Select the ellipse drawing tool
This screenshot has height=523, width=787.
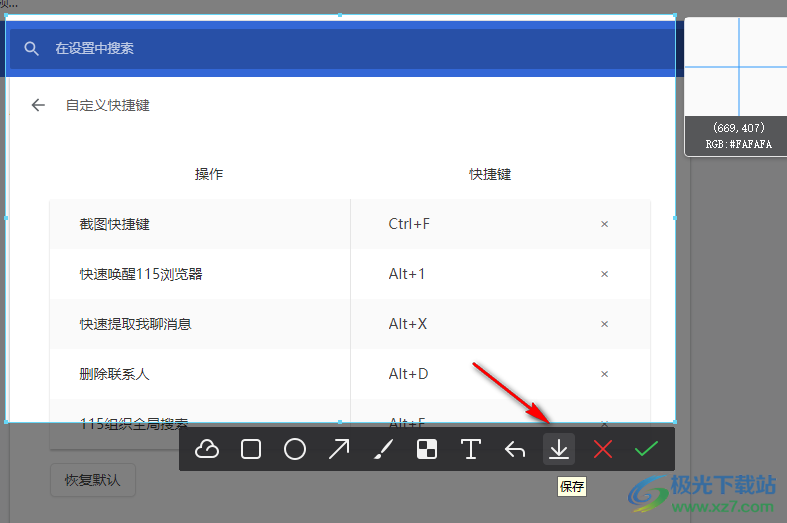click(295, 449)
